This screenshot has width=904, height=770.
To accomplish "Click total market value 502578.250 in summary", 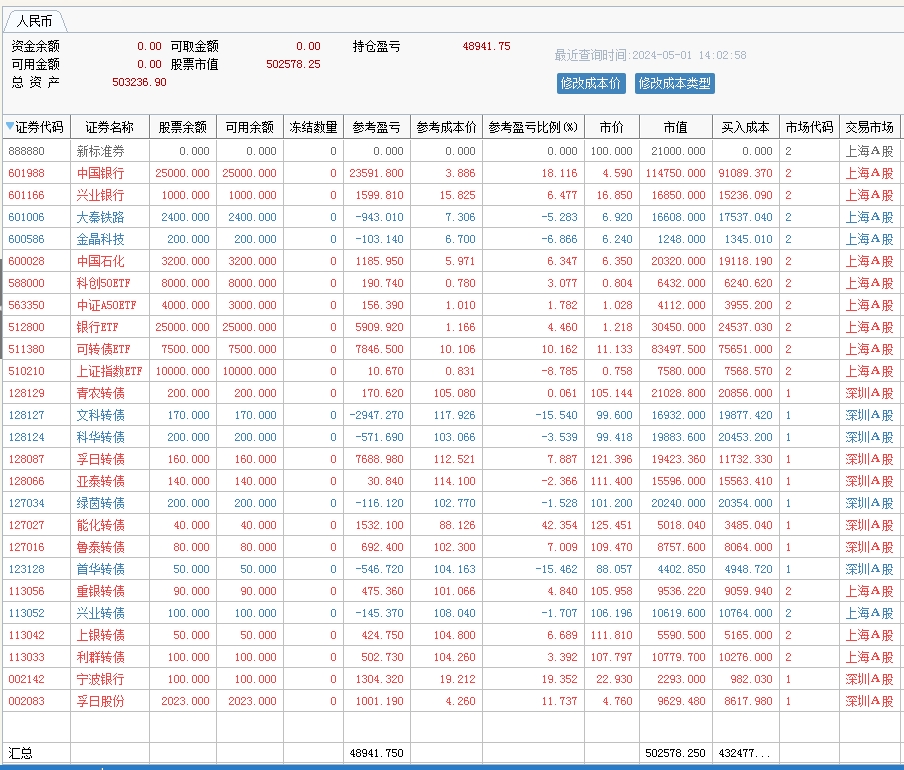I will pyautogui.click(x=675, y=753).
